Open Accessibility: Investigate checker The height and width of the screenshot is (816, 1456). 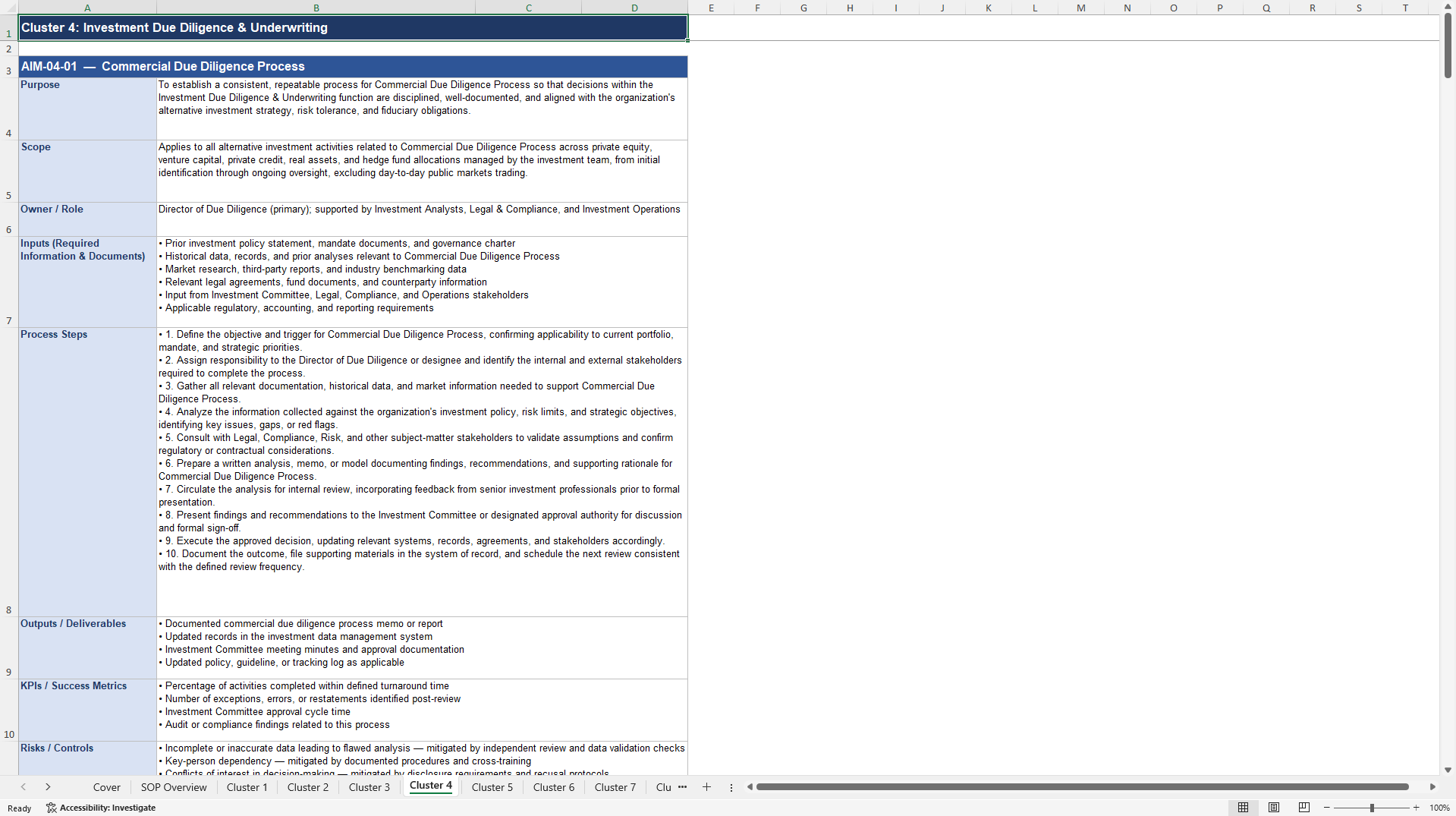101,808
